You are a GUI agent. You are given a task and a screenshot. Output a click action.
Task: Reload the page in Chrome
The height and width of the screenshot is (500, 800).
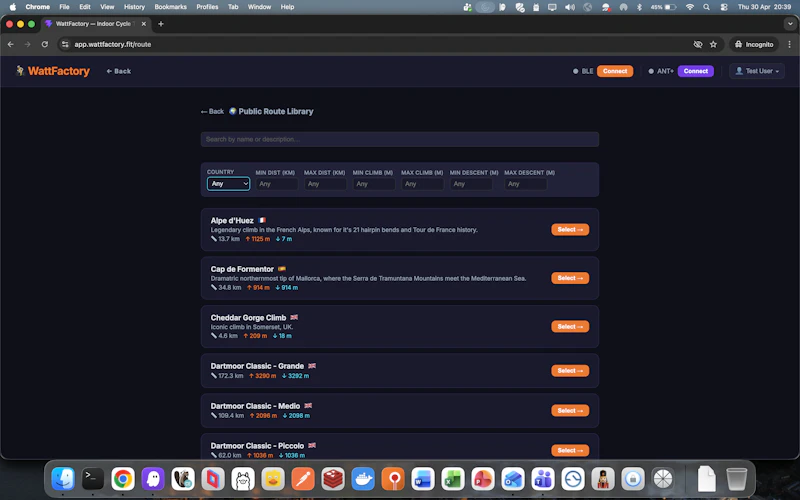tap(45, 44)
